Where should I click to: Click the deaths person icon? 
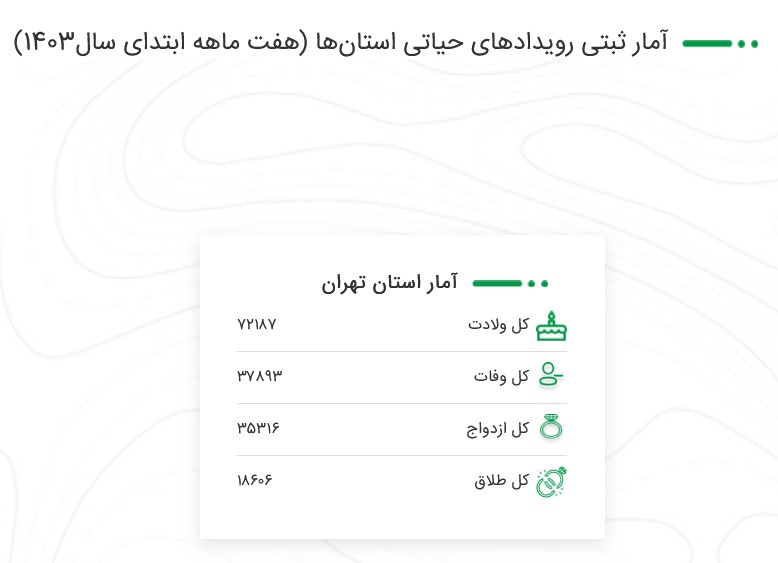coord(551,374)
